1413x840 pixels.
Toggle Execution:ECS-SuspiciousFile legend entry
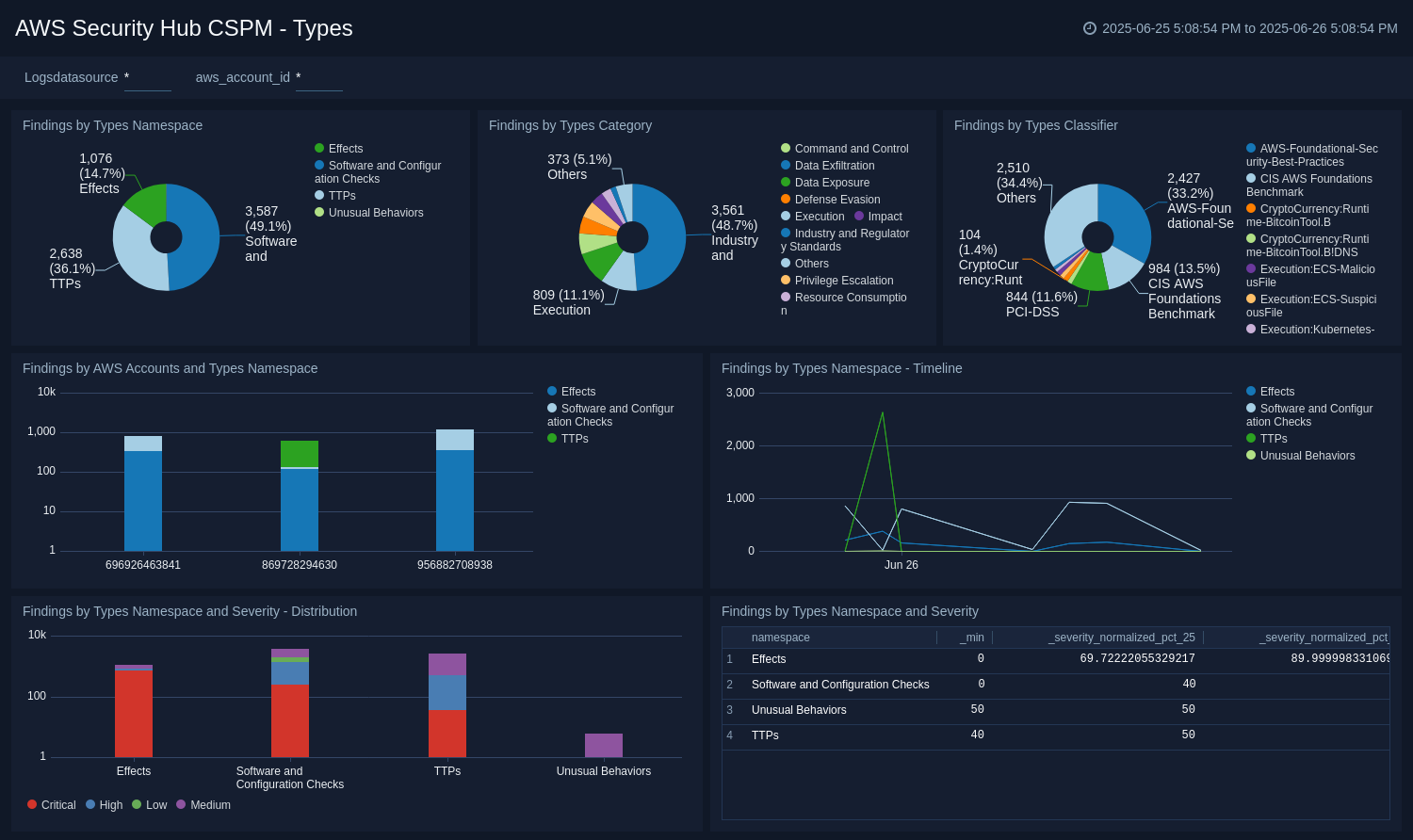click(1311, 306)
